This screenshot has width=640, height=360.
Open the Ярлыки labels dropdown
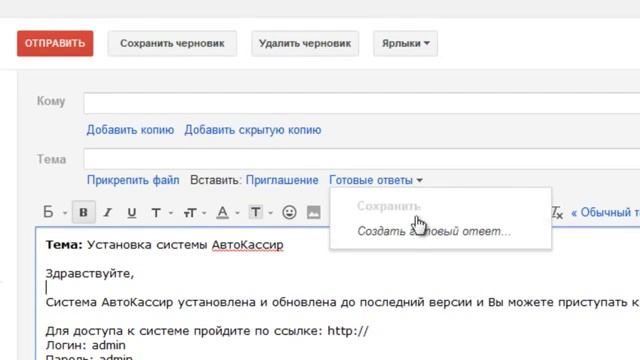pyautogui.click(x=405, y=43)
